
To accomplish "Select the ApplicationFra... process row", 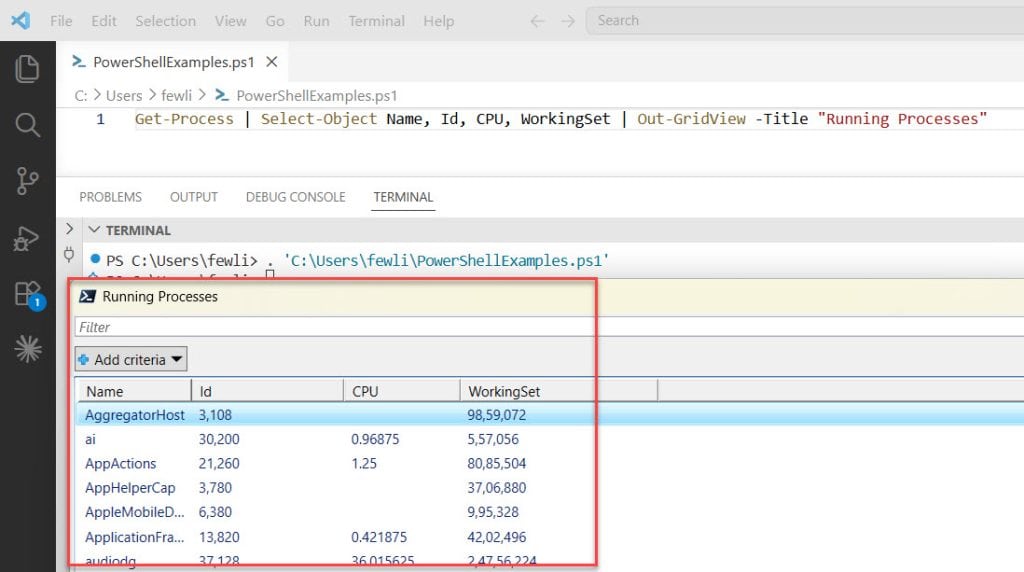I will pos(551,537).
